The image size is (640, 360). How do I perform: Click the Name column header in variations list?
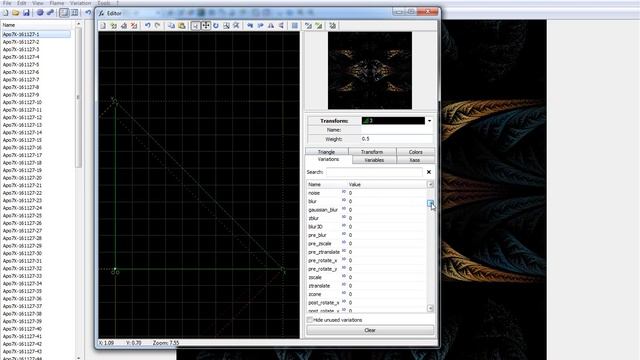pyautogui.click(x=327, y=184)
